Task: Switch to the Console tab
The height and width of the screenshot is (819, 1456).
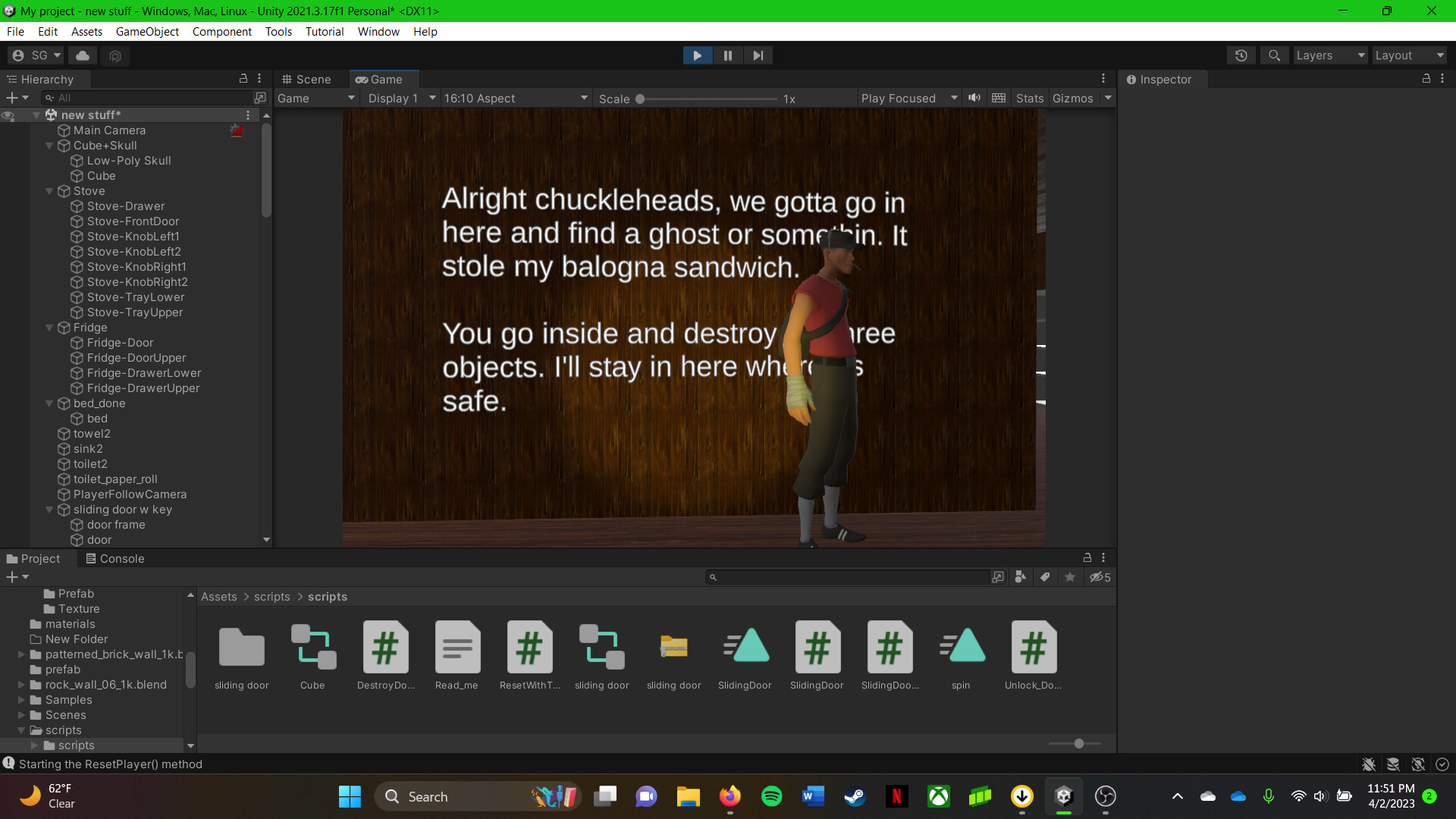Action: (x=115, y=559)
